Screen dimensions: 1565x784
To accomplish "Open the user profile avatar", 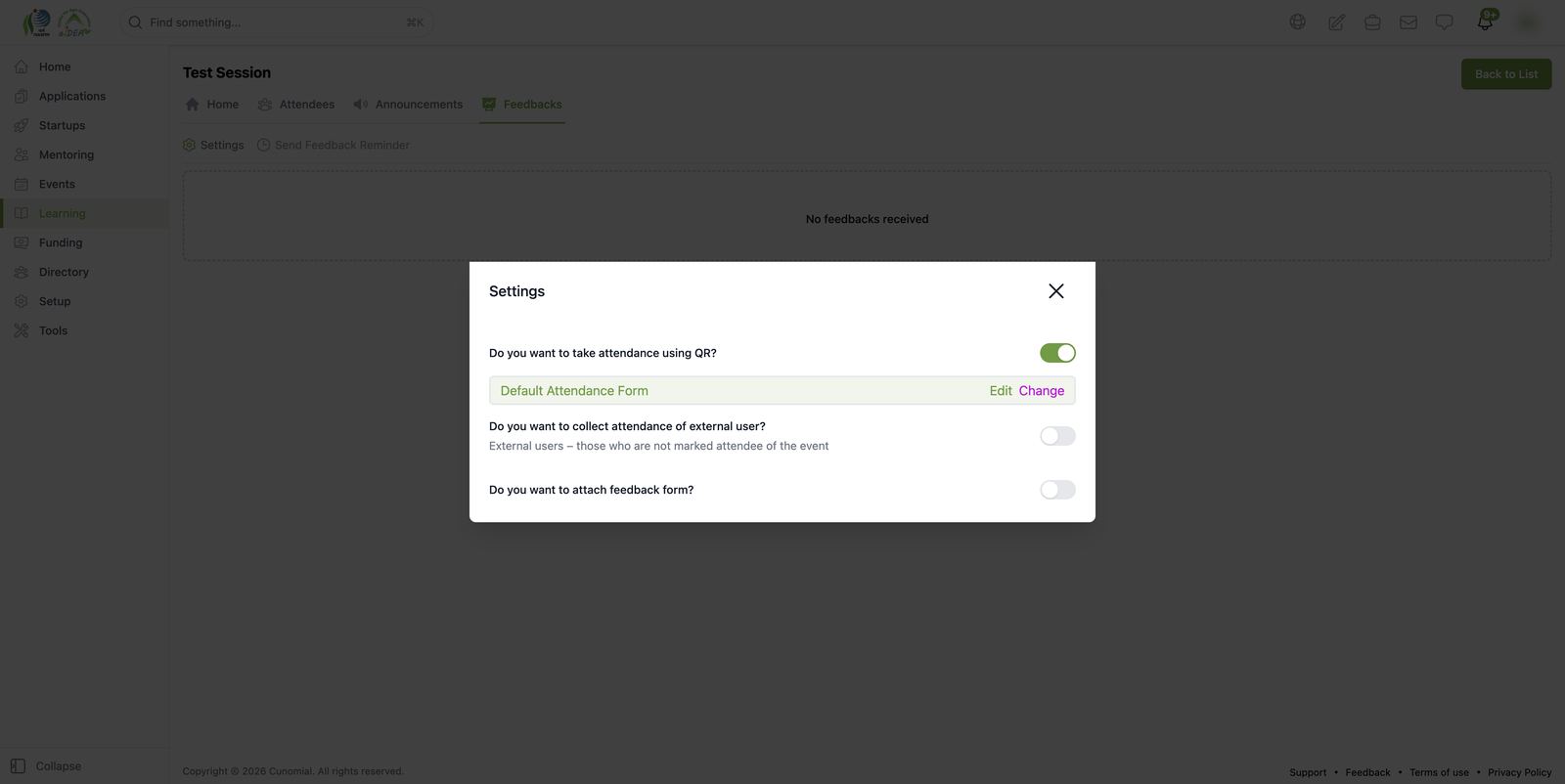I will [x=1526, y=22].
